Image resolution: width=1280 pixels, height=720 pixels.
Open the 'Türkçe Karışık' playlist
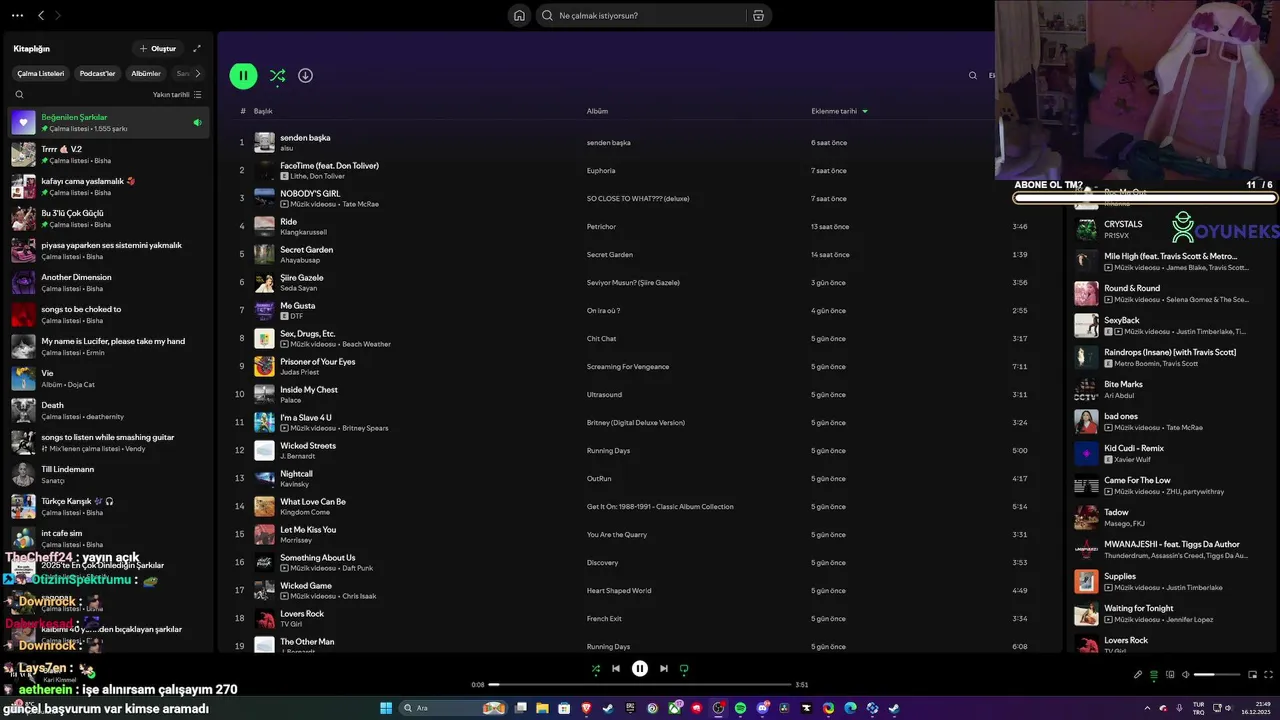pyautogui.click(x=109, y=506)
